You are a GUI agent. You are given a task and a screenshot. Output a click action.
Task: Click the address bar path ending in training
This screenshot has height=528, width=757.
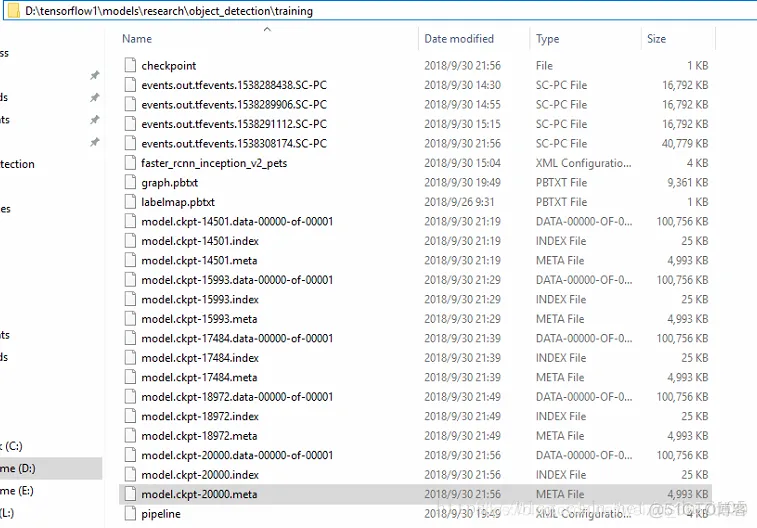tap(169, 11)
